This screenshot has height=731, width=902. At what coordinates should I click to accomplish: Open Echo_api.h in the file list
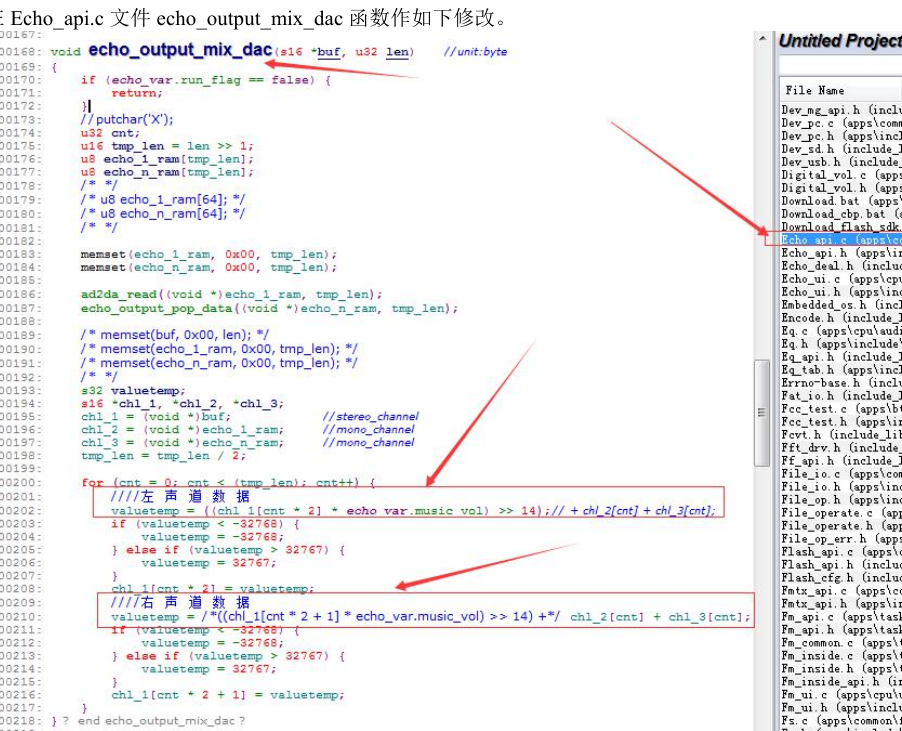pos(841,252)
